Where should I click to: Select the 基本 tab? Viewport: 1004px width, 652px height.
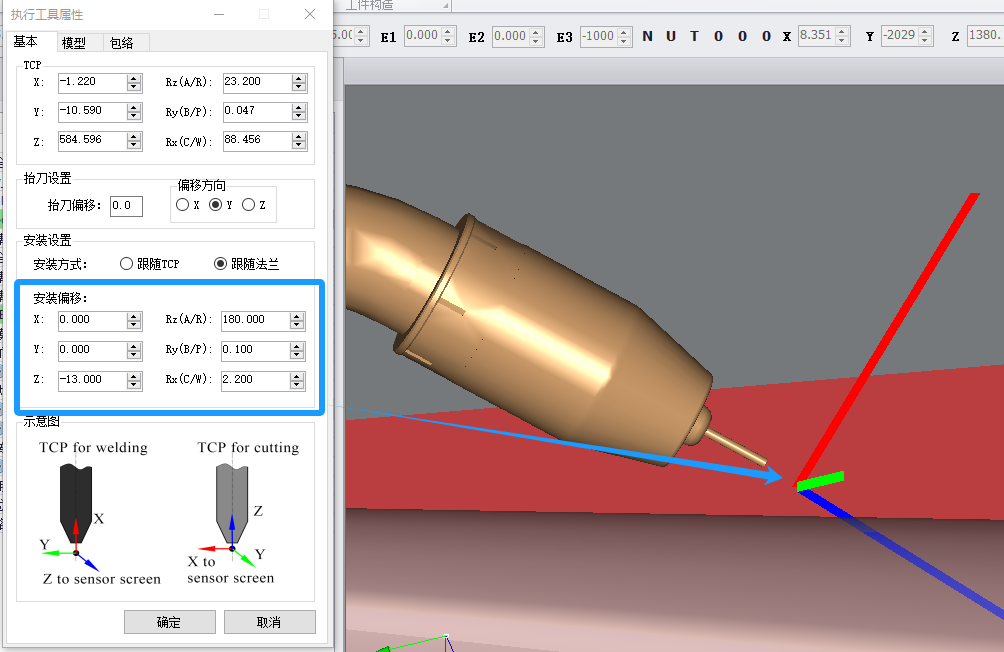pyautogui.click(x=26, y=42)
